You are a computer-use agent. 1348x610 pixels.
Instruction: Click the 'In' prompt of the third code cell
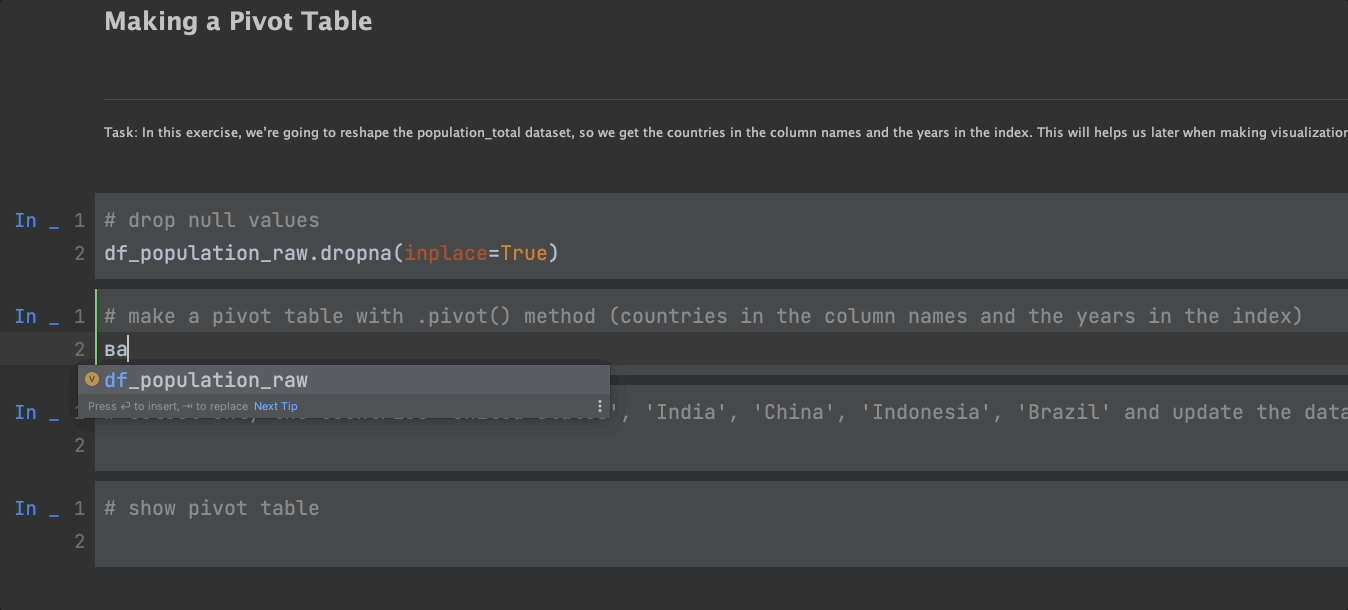[27, 412]
